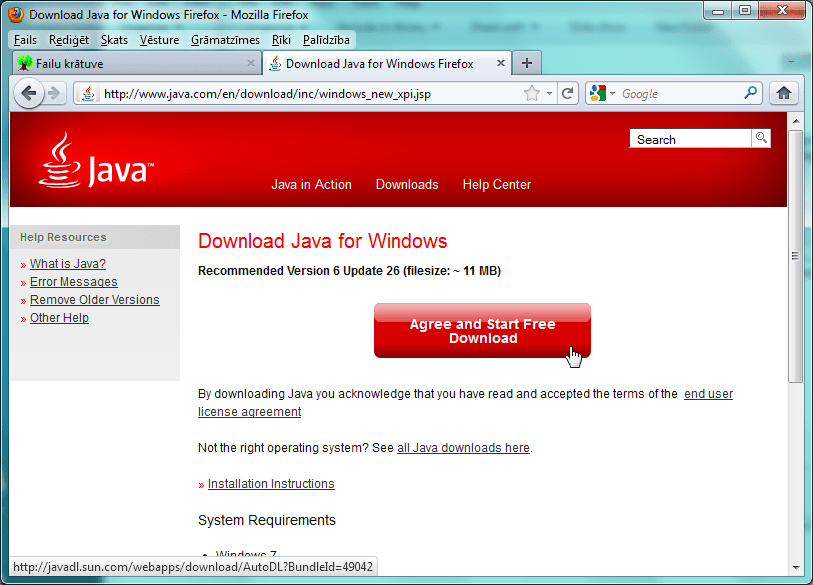Open the search engine selector dropdown

pos(612,94)
